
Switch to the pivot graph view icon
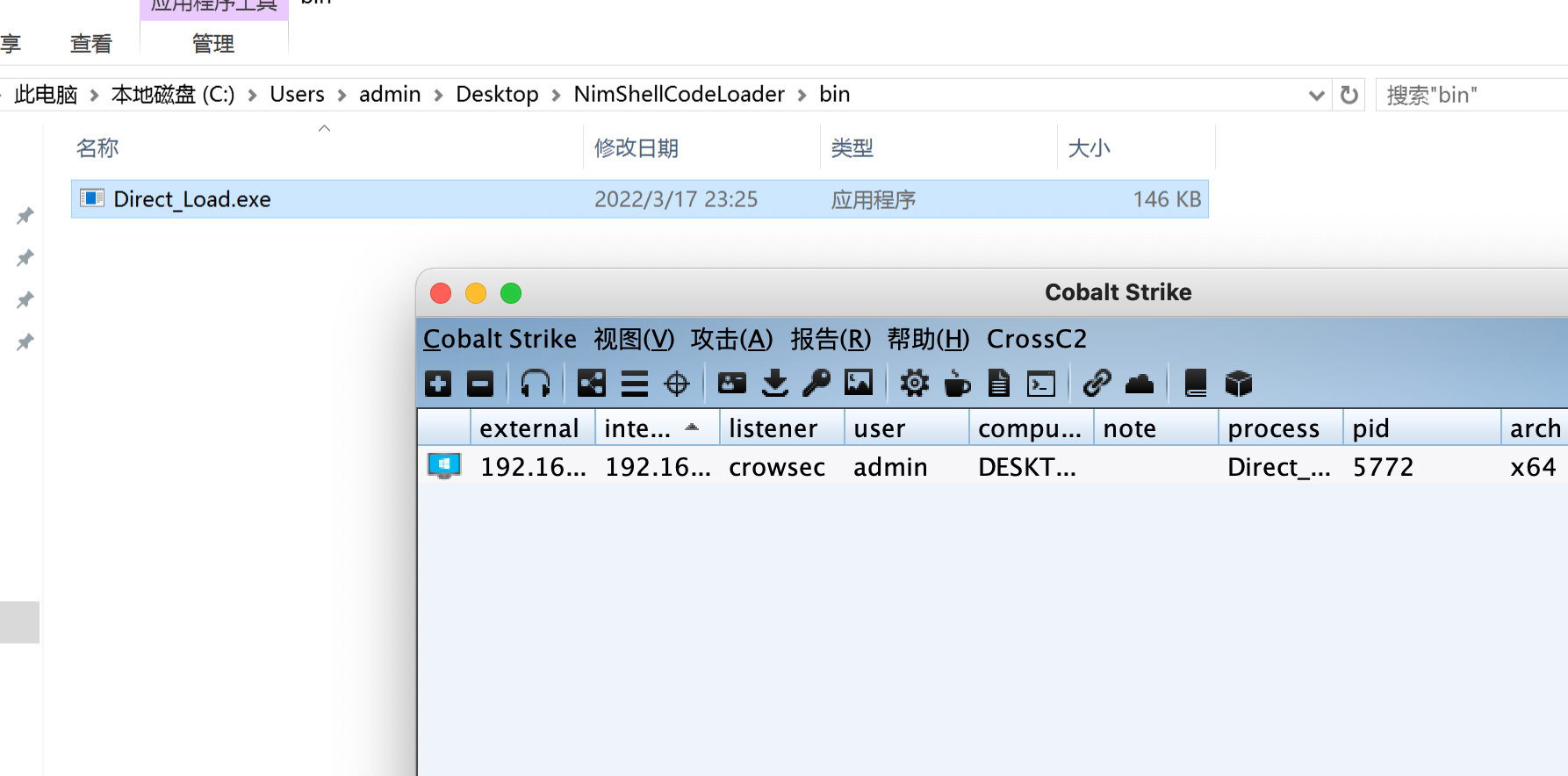pyautogui.click(x=591, y=384)
